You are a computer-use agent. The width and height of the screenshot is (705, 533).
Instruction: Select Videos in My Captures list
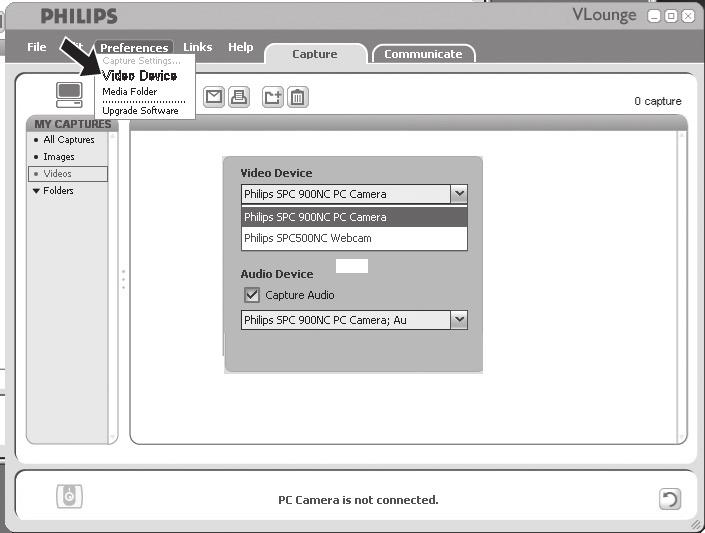pyautogui.click(x=68, y=174)
